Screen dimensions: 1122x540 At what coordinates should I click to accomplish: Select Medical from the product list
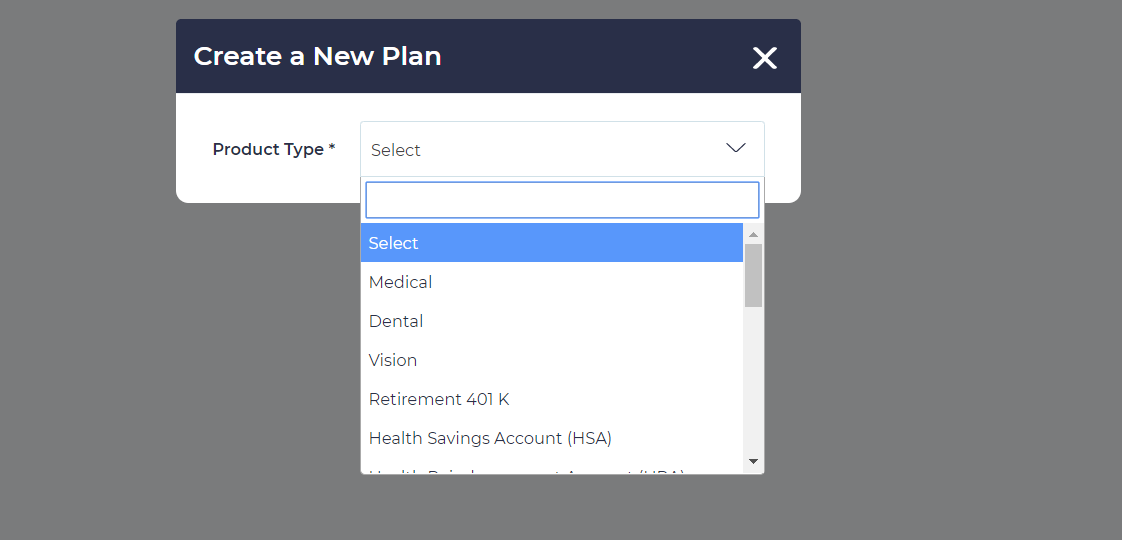tap(401, 282)
